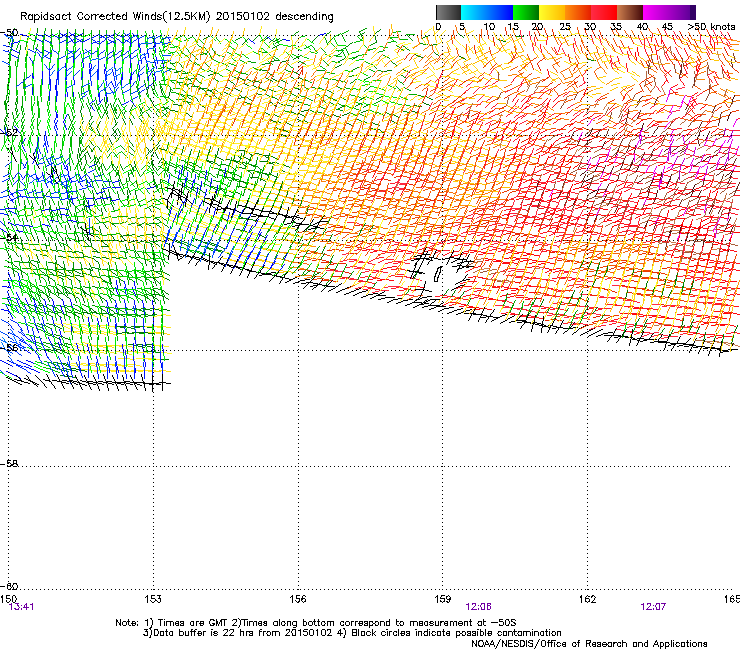740x650 pixels.
Task: Click the '45' legend scale label
Action: pyautogui.click(x=667, y=26)
